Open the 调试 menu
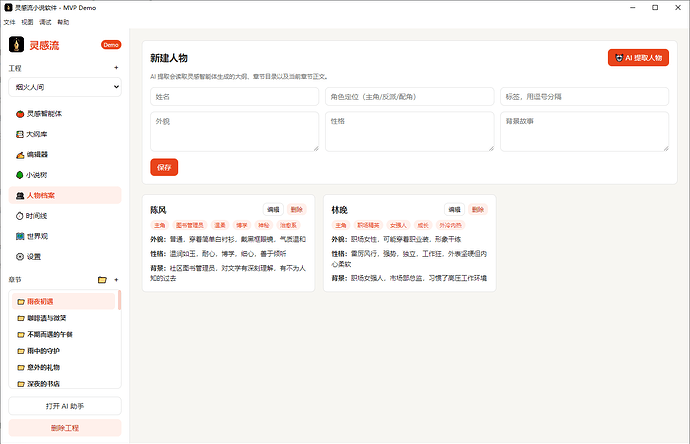Screen dimensions: 690x444 point(45,22)
